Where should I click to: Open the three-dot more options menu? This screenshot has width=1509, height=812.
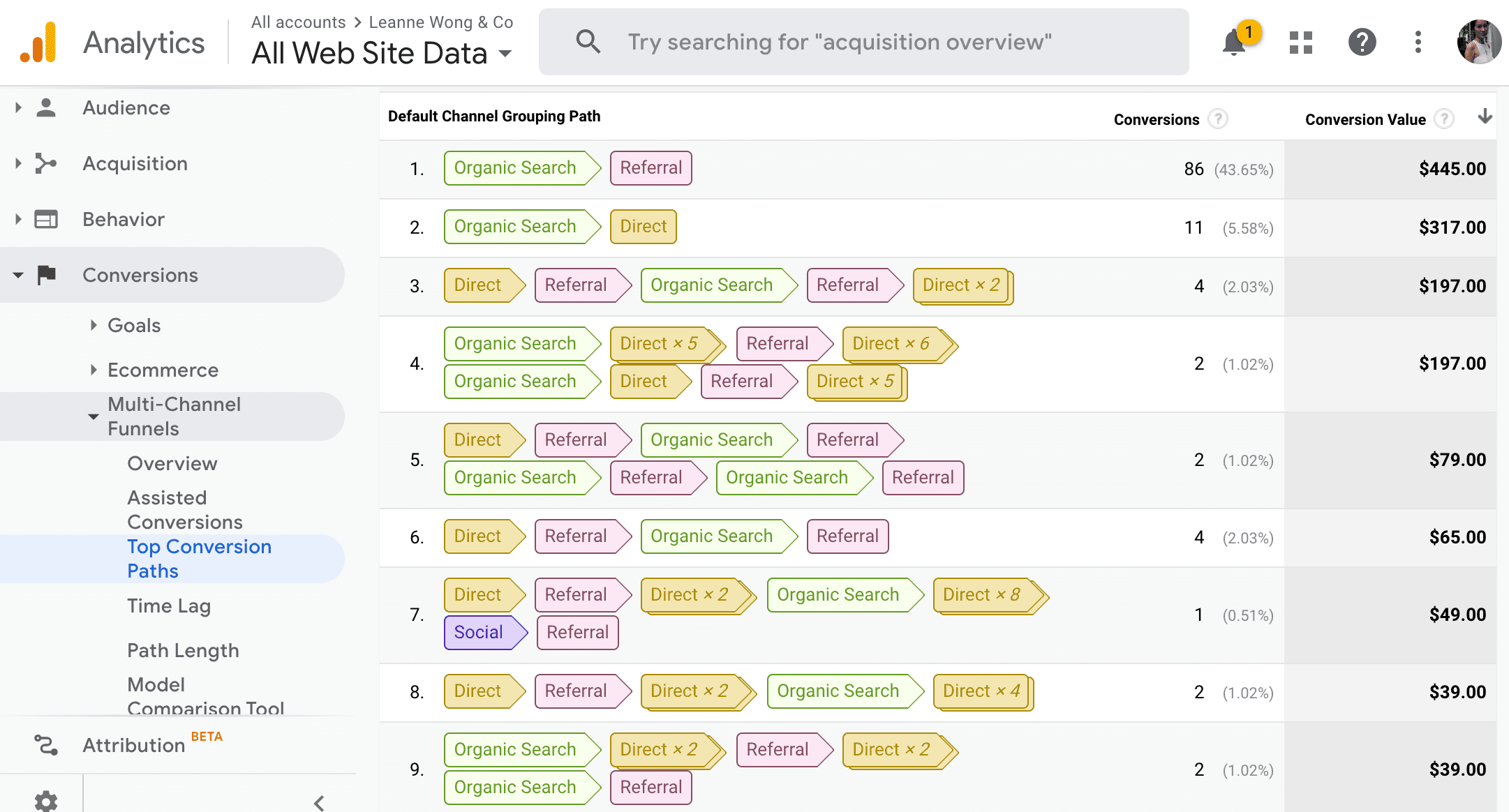tap(1418, 43)
